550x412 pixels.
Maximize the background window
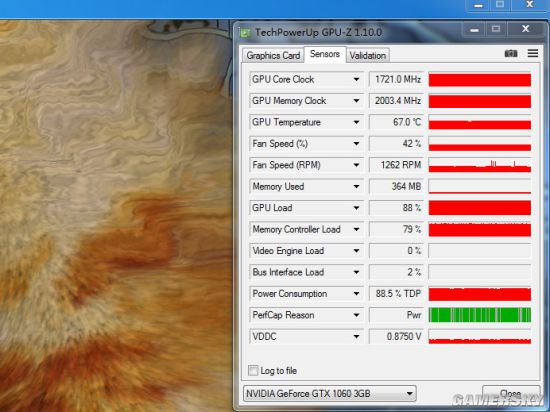pos(500,5)
